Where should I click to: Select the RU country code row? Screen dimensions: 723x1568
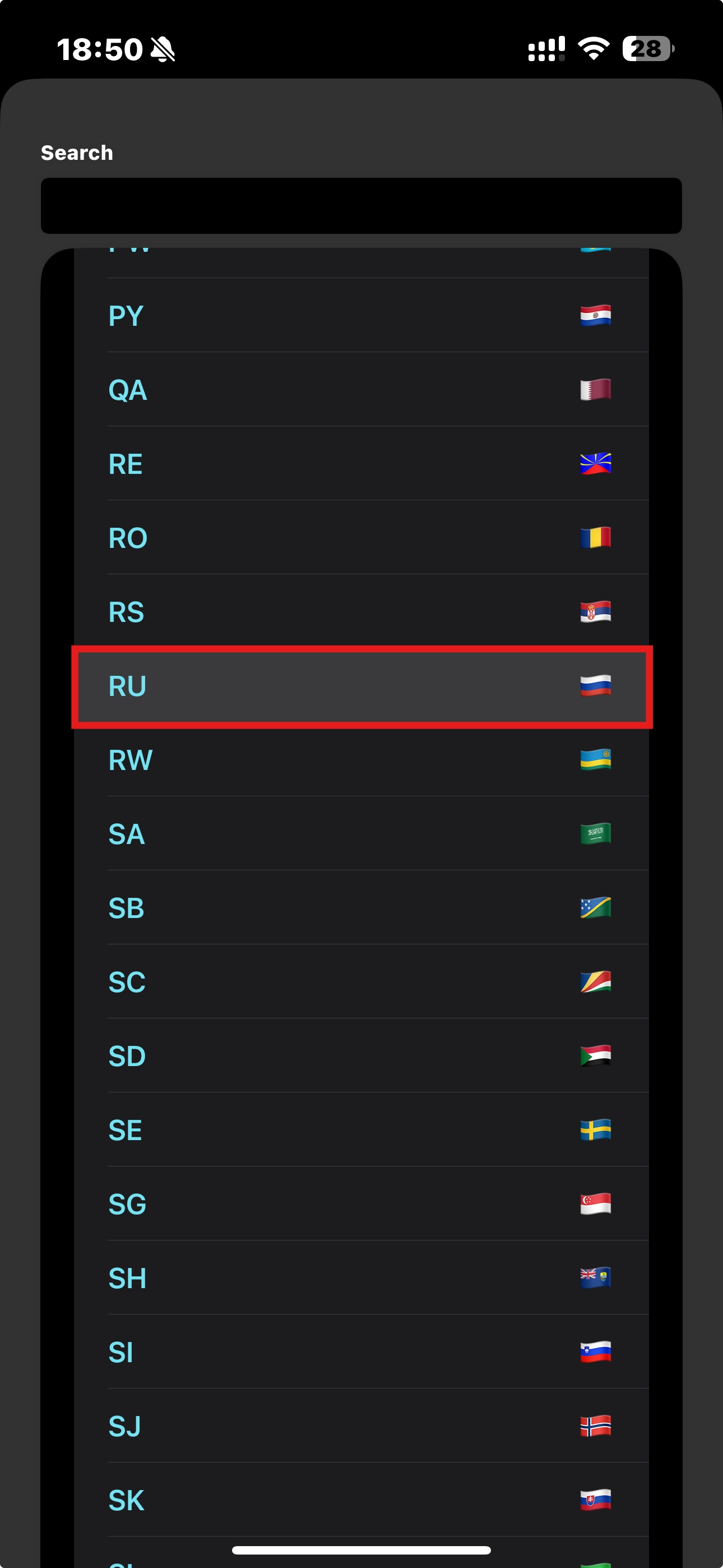coord(361,686)
